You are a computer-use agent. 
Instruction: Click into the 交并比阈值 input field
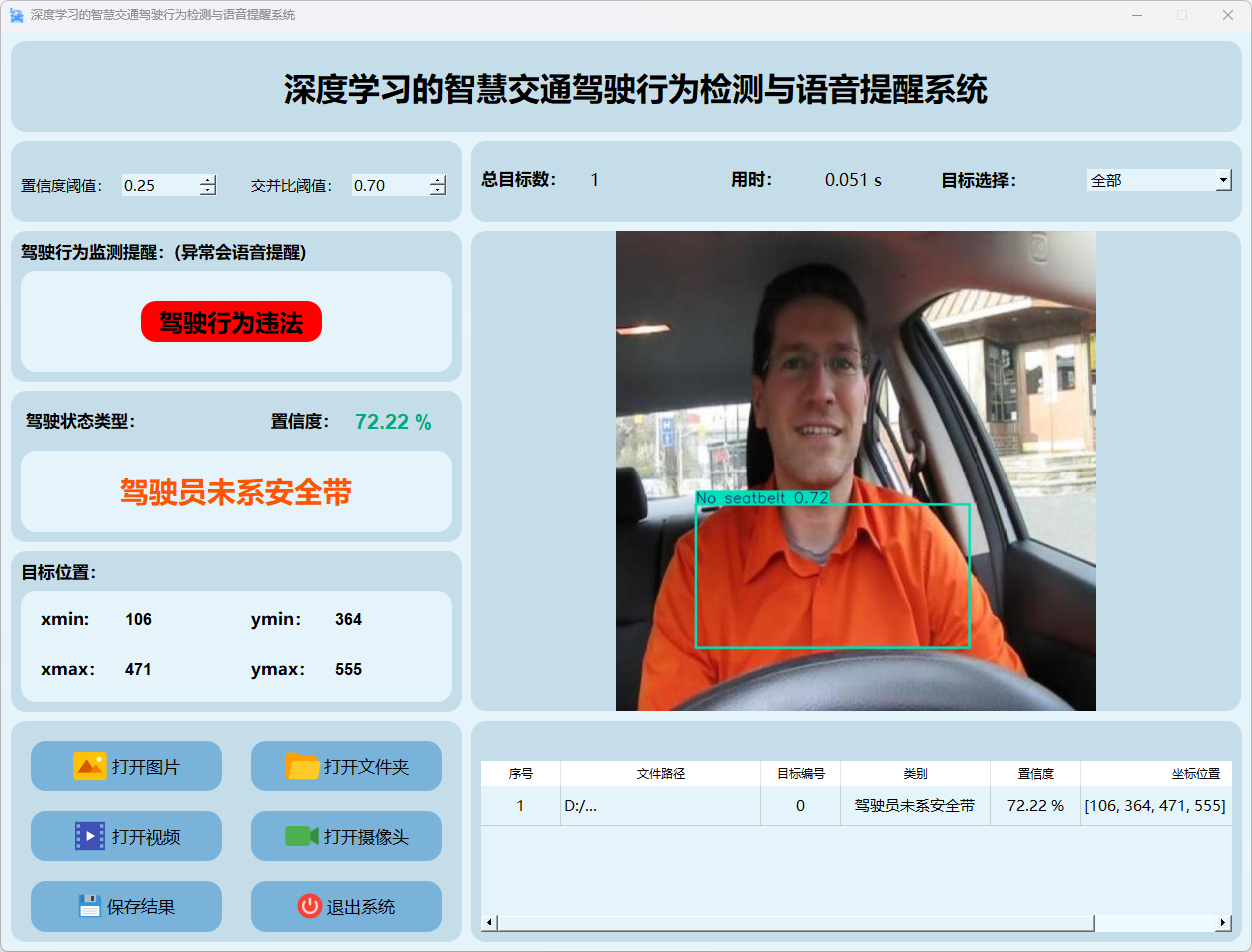pos(388,185)
